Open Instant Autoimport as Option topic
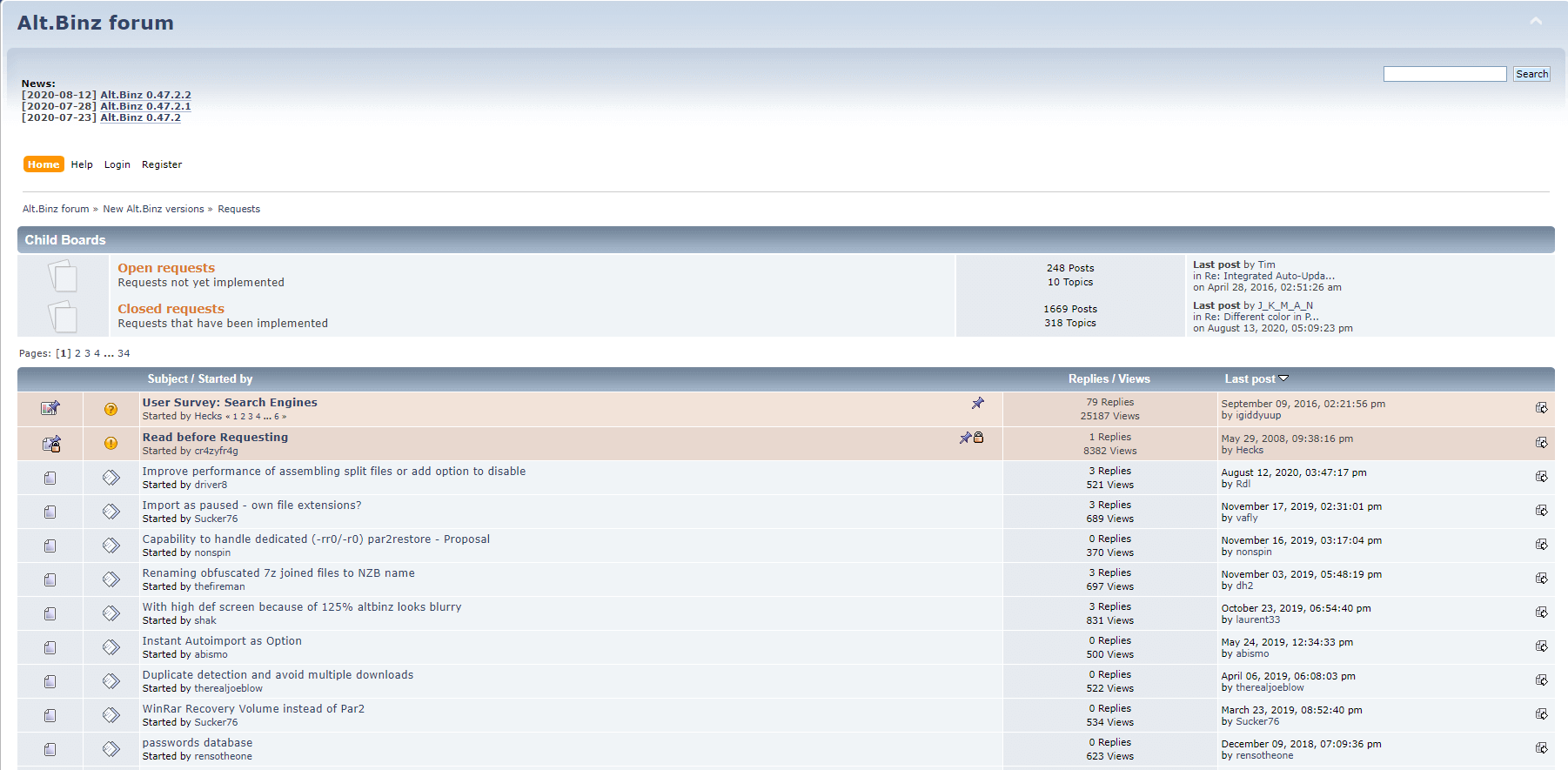Viewport: 1568px width, 770px height. click(222, 640)
